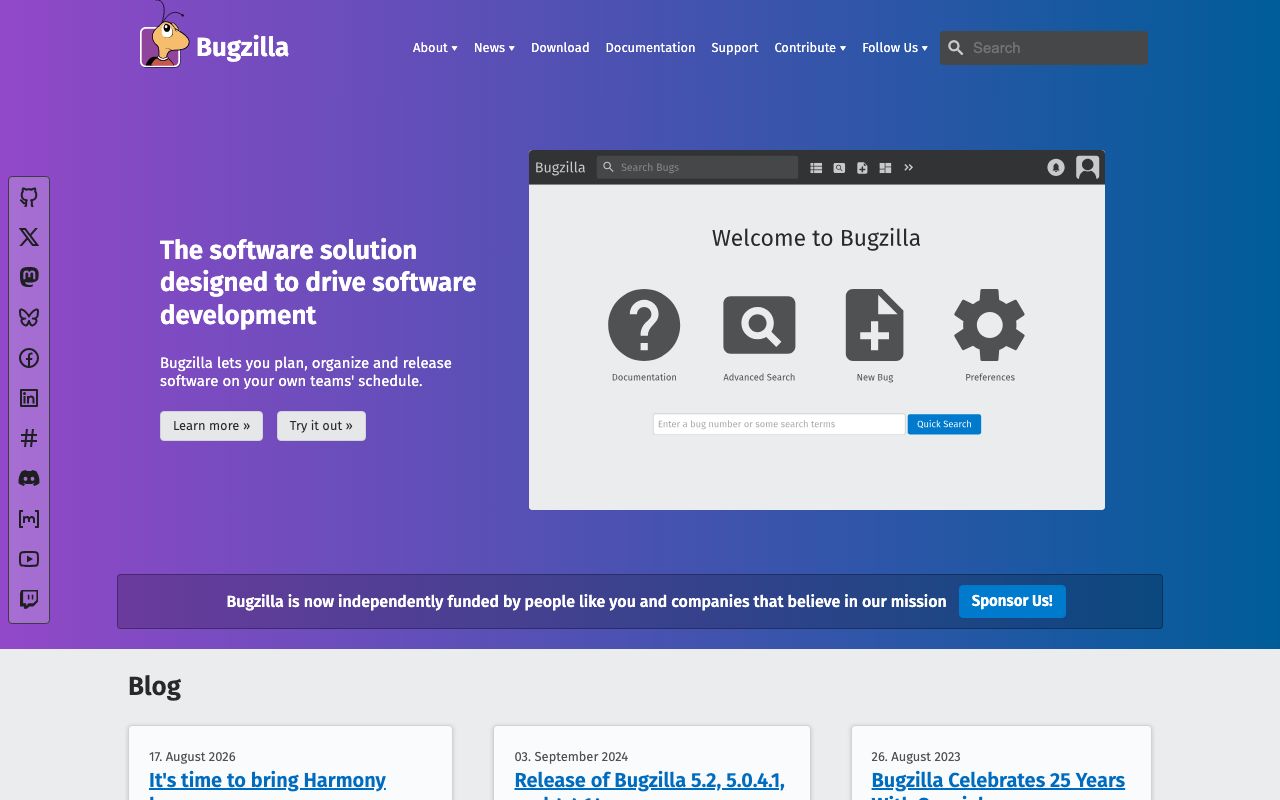Open the LinkedIn icon in the sidebar
This screenshot has width=1280, height=800.
click(29, 398)
